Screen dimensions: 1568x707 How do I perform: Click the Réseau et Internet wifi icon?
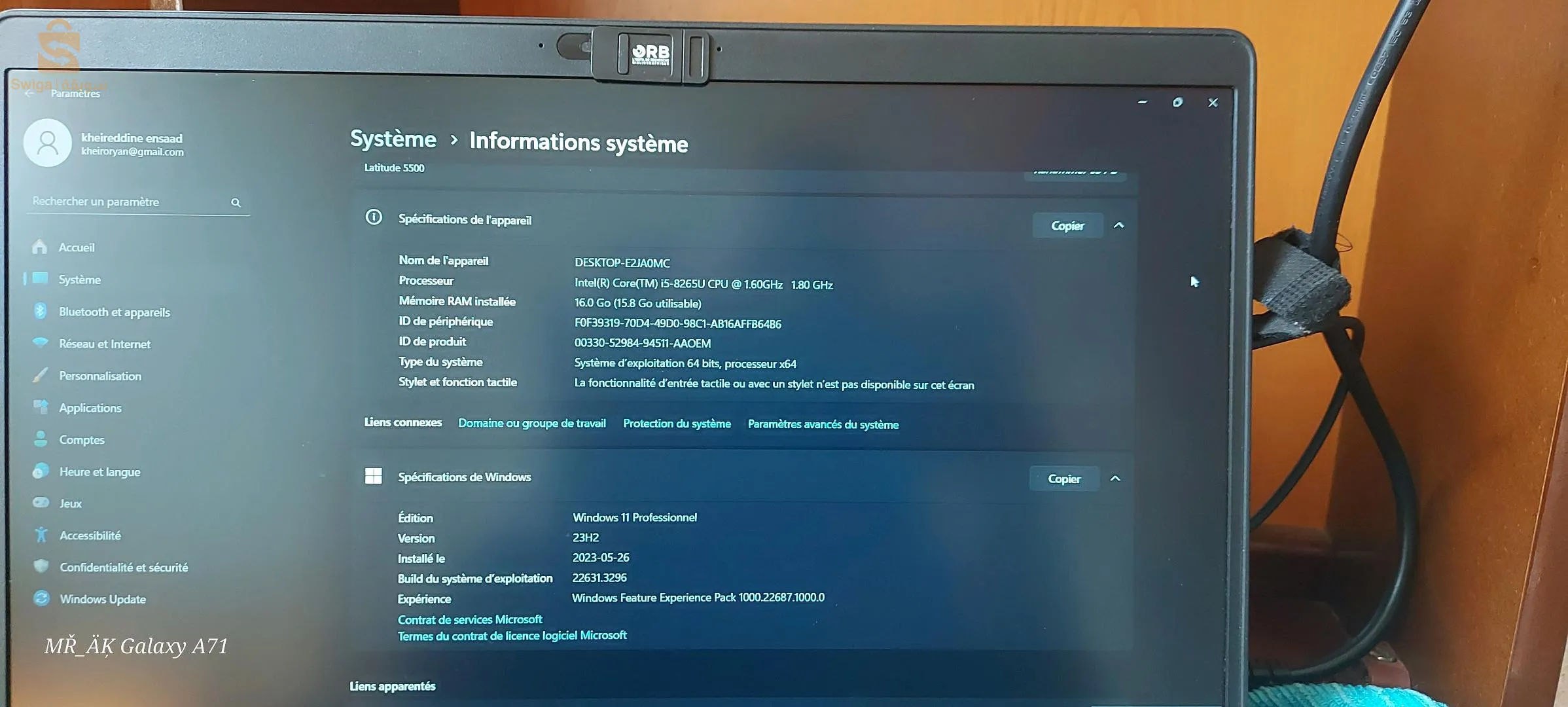[41, 342]
